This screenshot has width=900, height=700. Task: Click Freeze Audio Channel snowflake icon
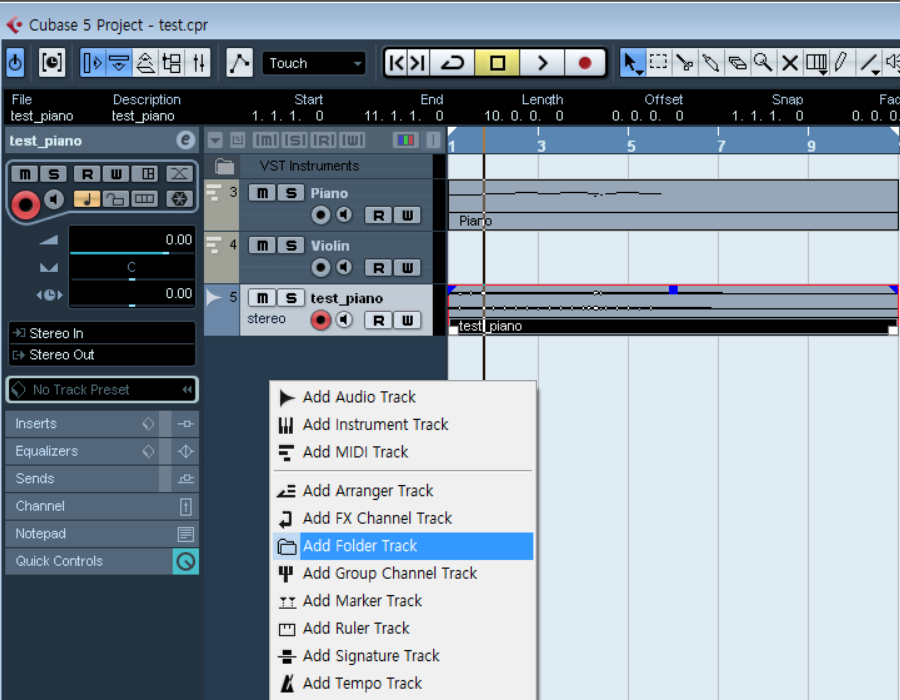click(179, 199)
